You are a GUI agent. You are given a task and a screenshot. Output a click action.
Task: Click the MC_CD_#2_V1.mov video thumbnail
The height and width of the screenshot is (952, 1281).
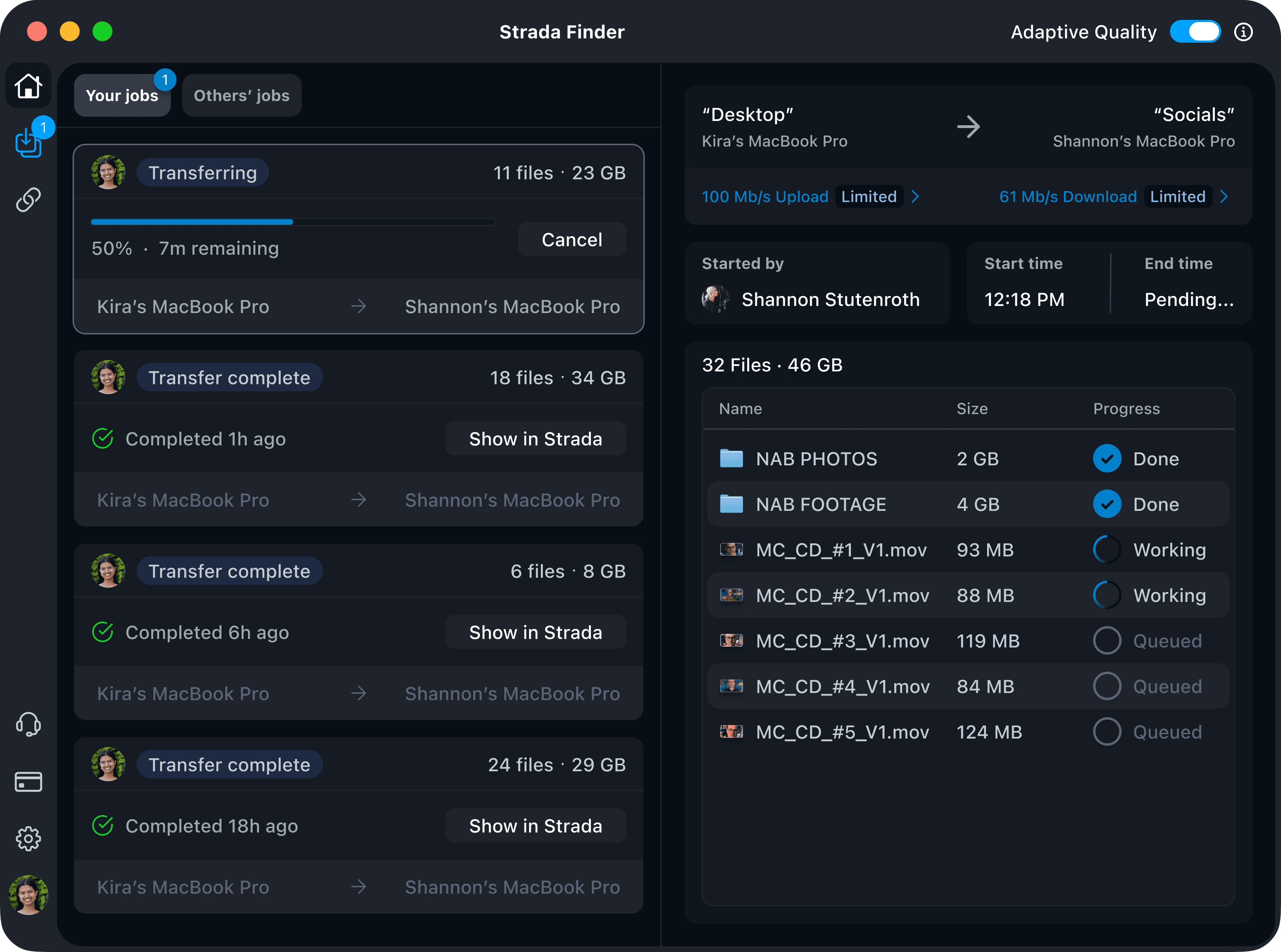coord(731,595)
